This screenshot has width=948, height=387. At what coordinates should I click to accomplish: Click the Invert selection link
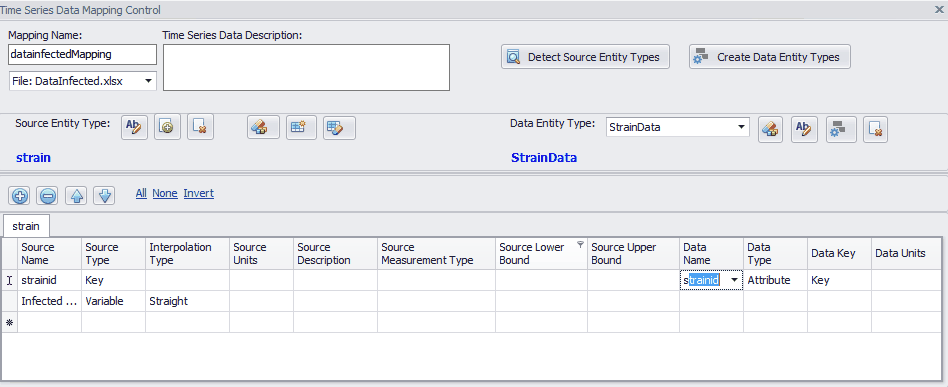click(198, 194)
